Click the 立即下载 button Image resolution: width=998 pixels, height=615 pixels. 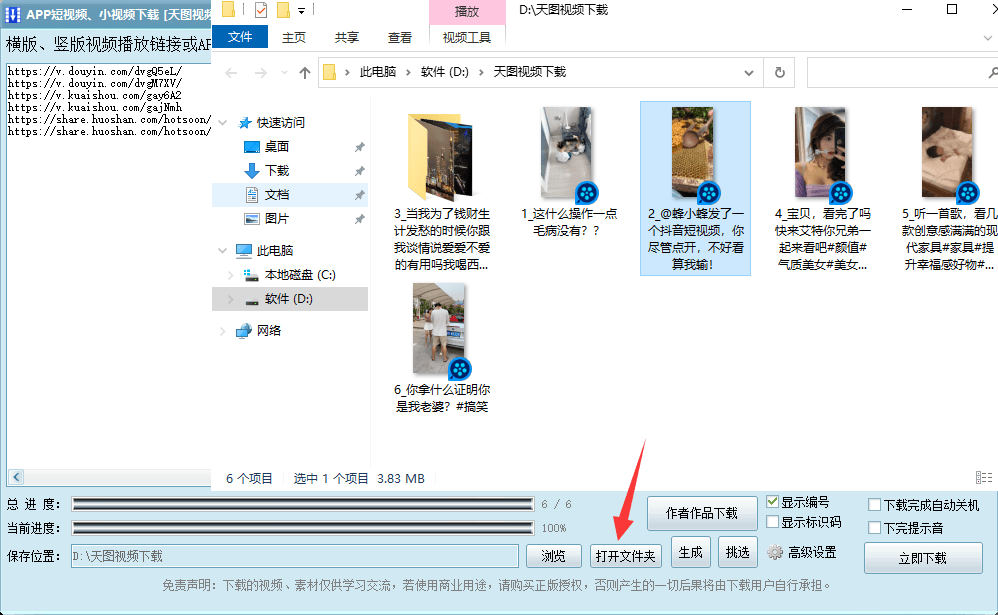(924, 559)
